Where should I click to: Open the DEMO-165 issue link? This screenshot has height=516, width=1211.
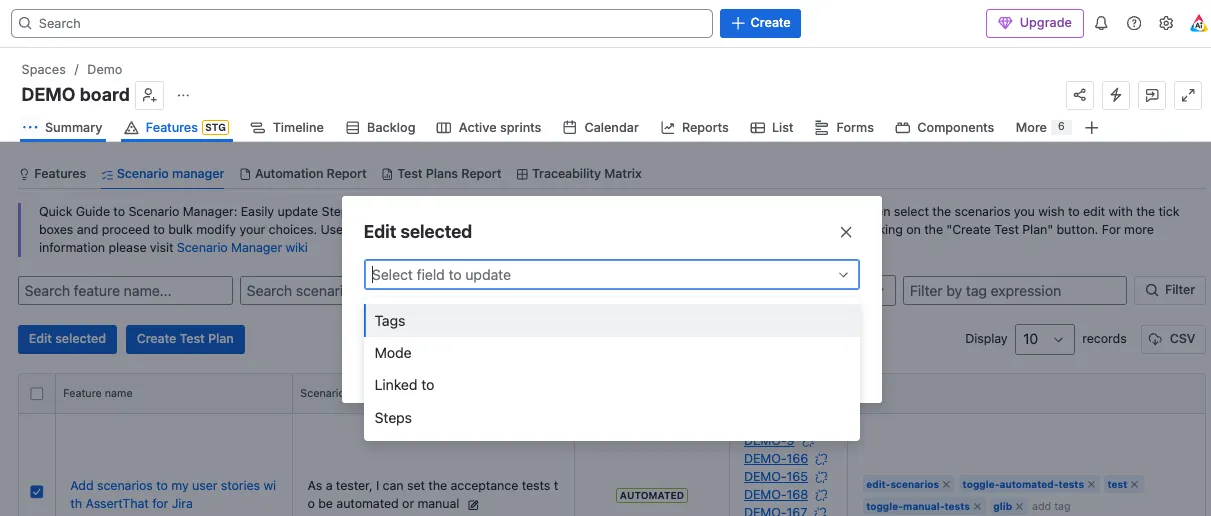coord(776,477)
